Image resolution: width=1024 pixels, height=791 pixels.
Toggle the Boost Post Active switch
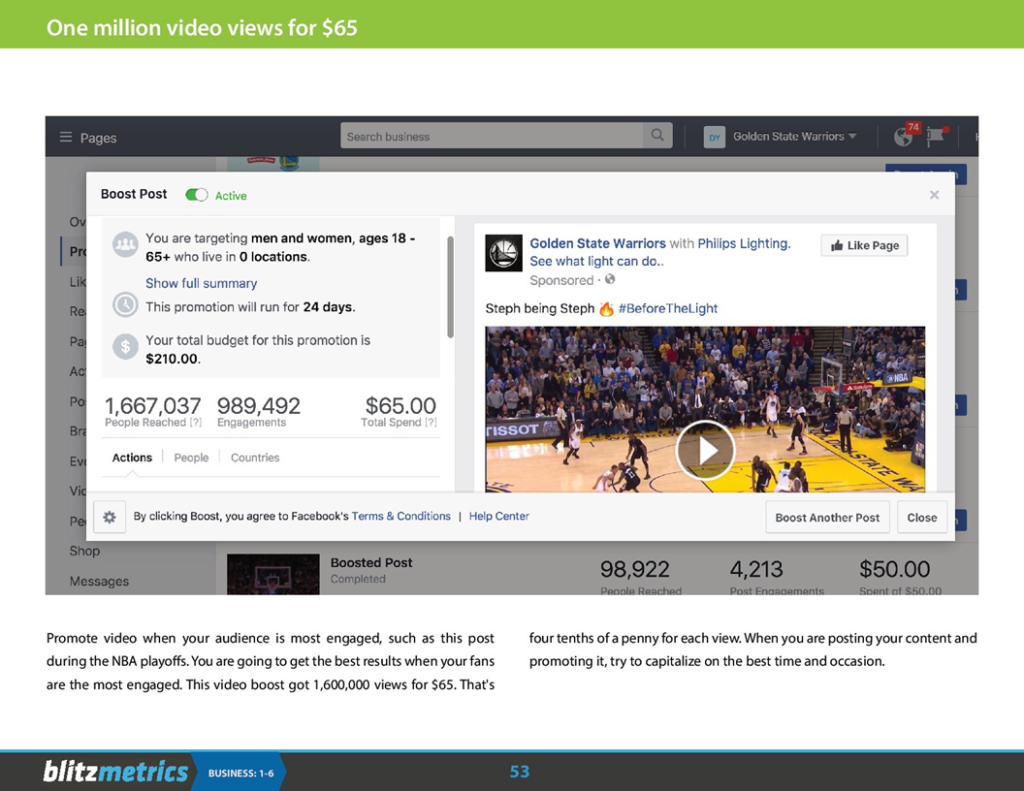pos(197,195)
